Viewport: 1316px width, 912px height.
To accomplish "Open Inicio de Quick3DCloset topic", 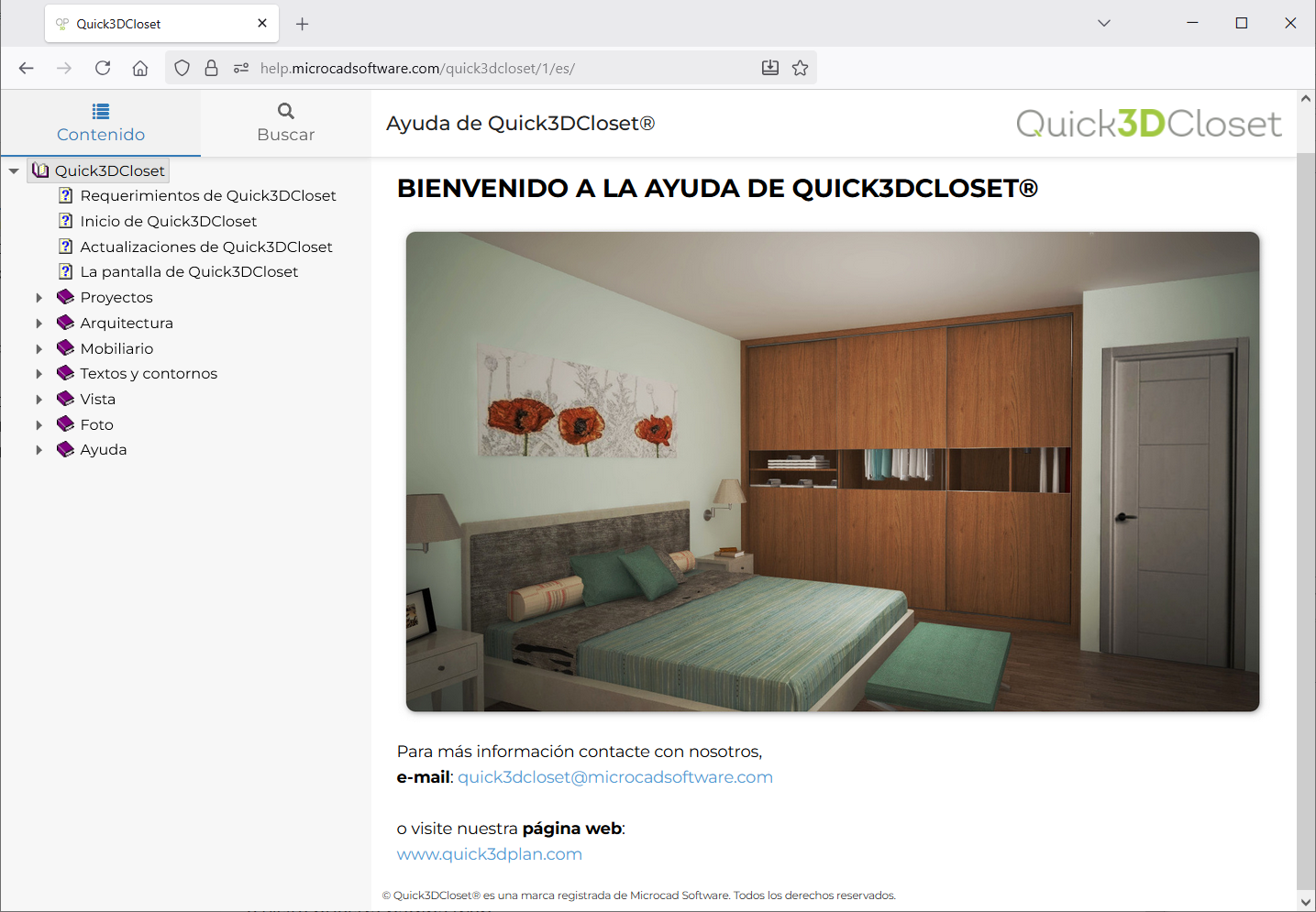I will point(168,221).
